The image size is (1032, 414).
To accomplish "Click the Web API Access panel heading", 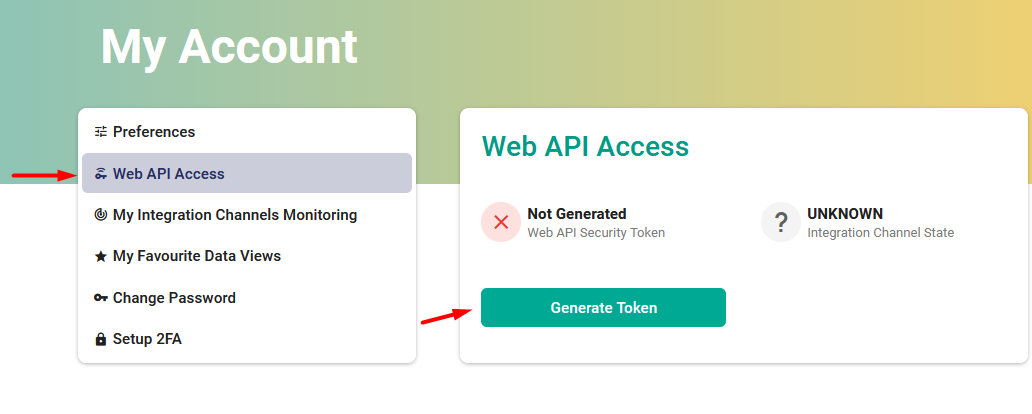I will pyautogui.click(x=585, y=147).
